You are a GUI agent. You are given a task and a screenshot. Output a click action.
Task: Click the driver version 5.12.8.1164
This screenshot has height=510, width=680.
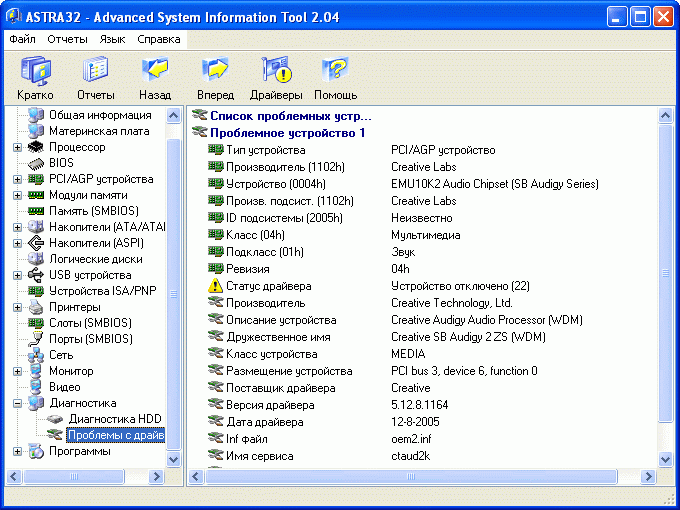(x=419, y=405)
